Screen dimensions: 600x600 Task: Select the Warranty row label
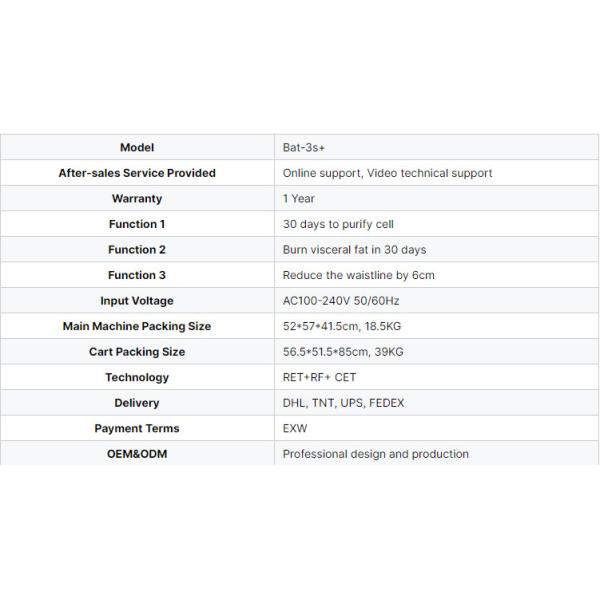point(137,198)
